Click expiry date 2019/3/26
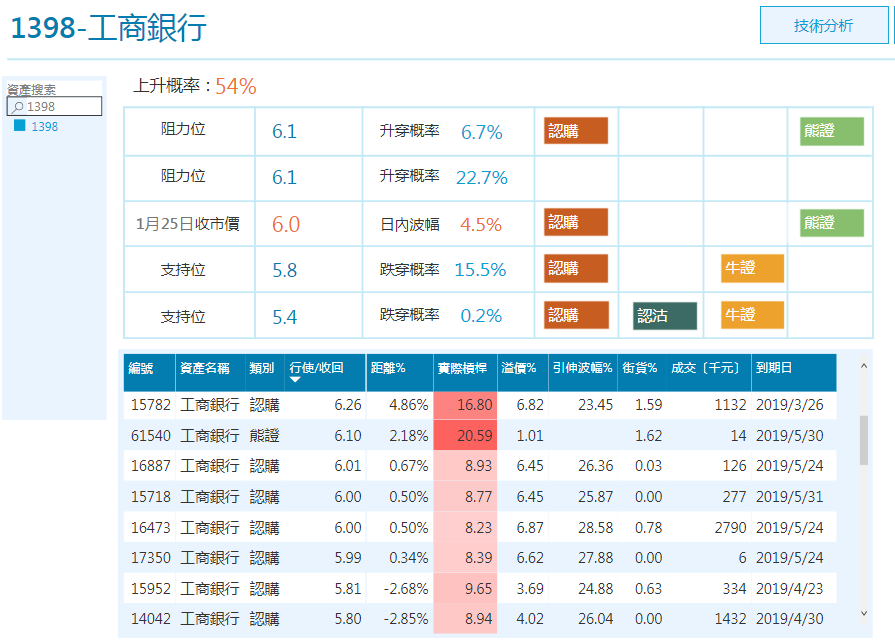The image size is (895, 640). click(x=789, y=405)
